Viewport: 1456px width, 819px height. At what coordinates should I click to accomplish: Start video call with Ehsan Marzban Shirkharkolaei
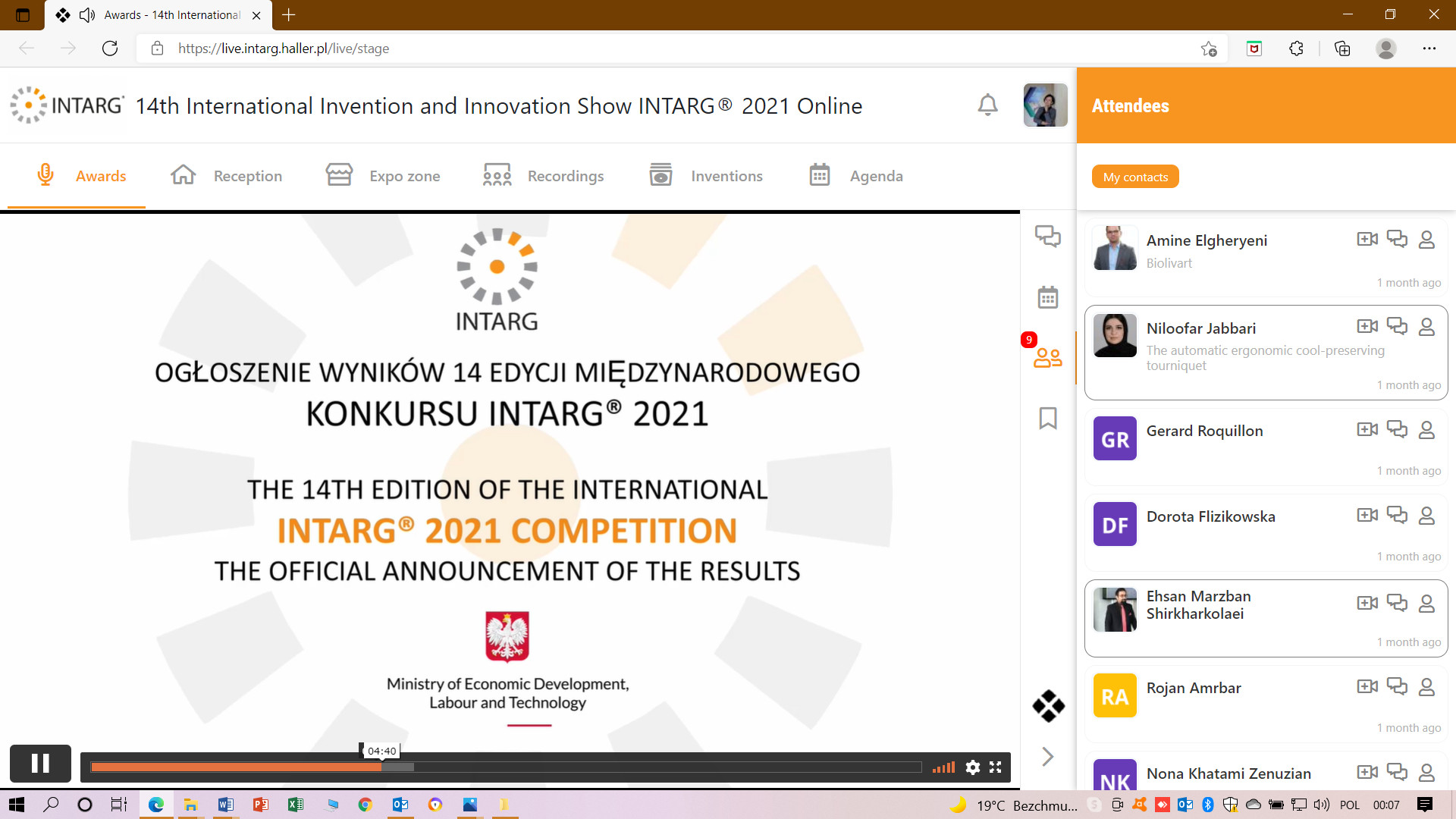1367,603
